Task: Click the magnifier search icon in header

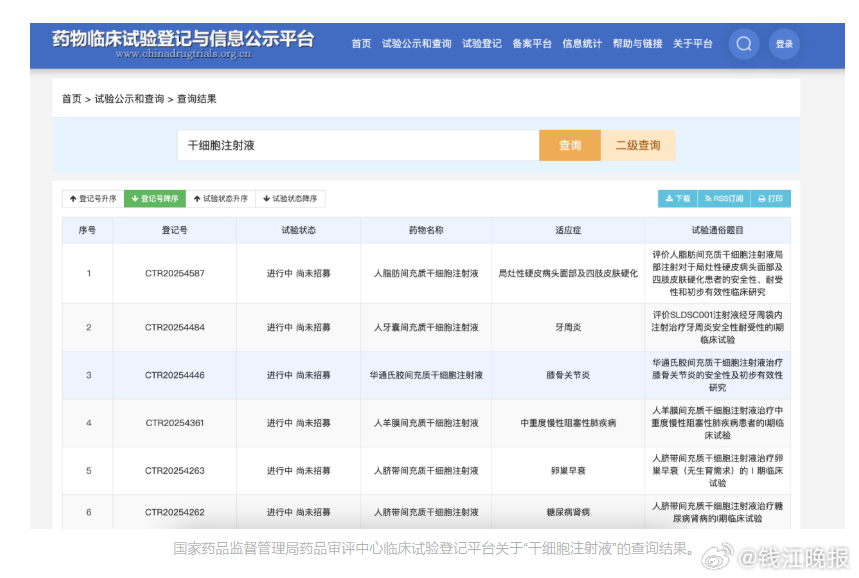Action: (743, 44)
